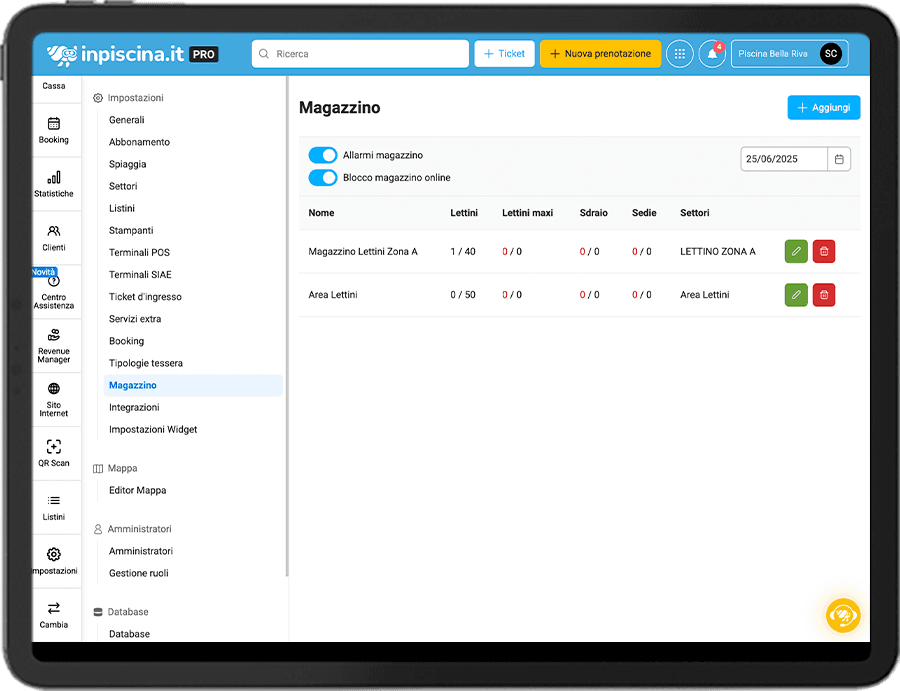Open the Sito Internet globe icon

[54, 389]
